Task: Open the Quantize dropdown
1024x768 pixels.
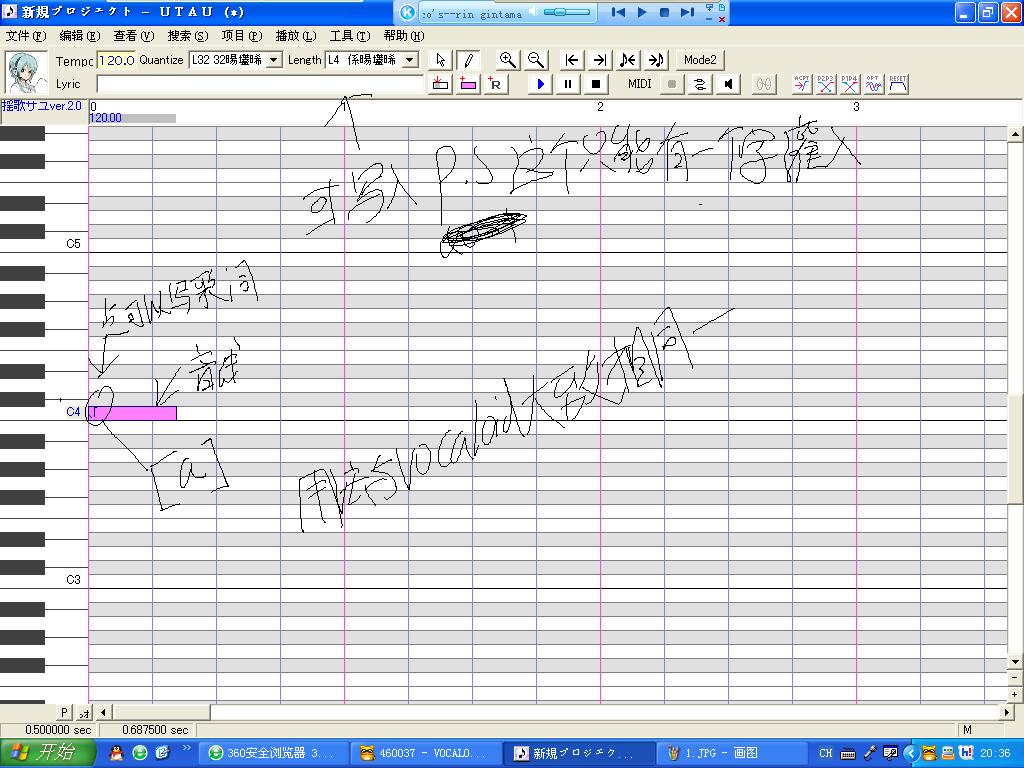Action: [x=274, y=60]
